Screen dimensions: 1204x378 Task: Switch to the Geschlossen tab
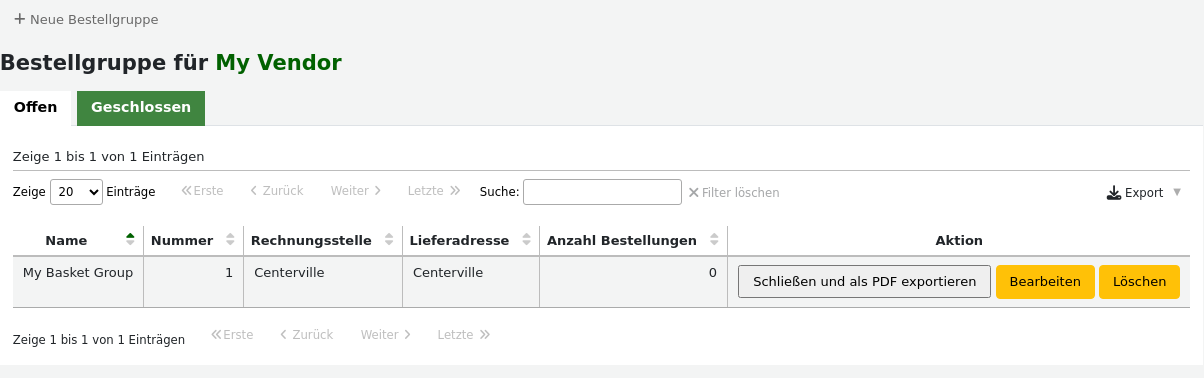141,108
